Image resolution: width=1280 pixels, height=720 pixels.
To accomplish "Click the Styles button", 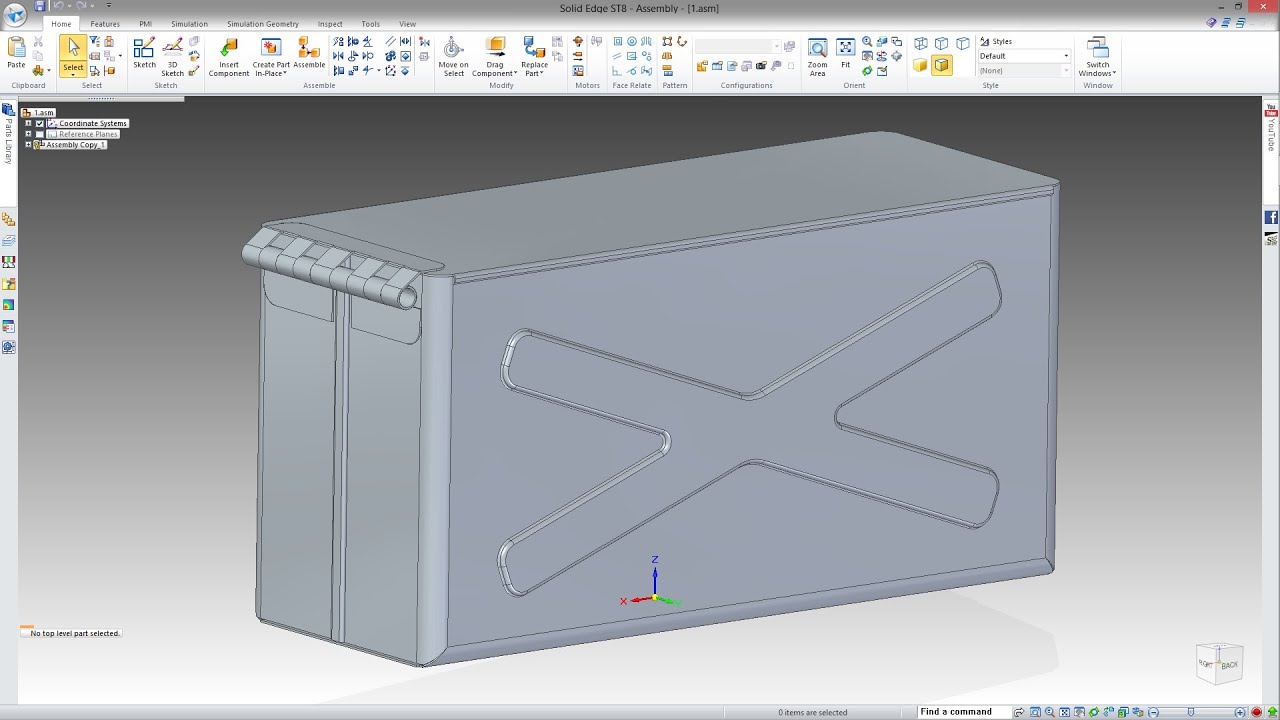I will pos(996,42).
